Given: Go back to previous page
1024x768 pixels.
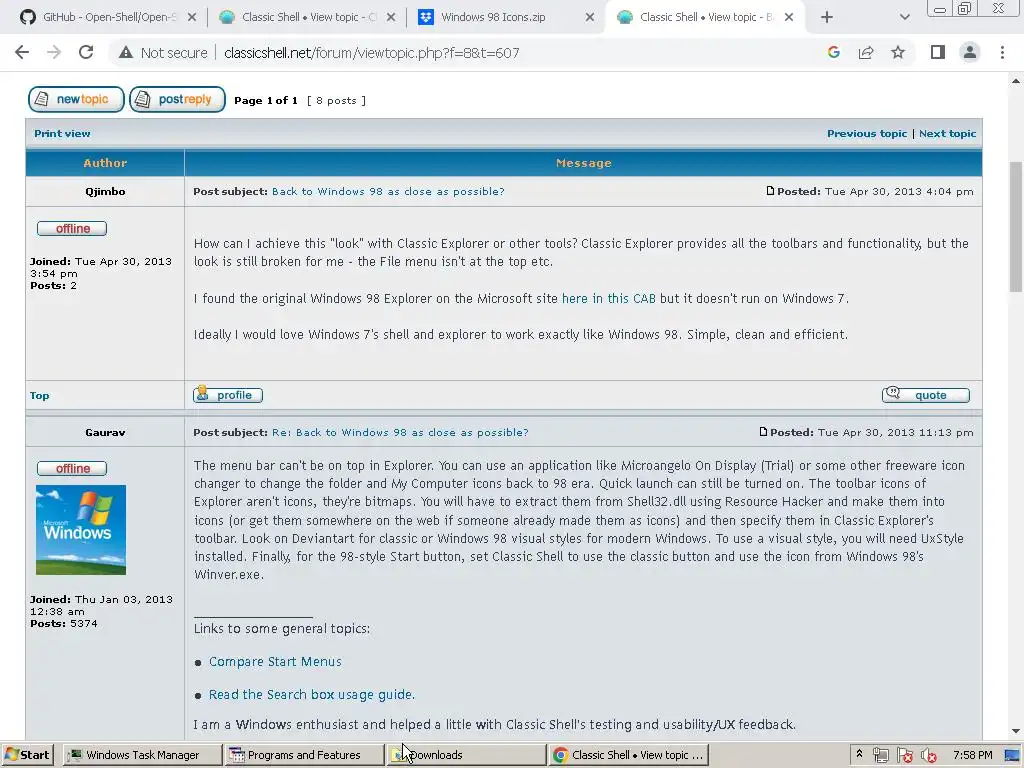Looking at the screenshot, I should 22,52.
